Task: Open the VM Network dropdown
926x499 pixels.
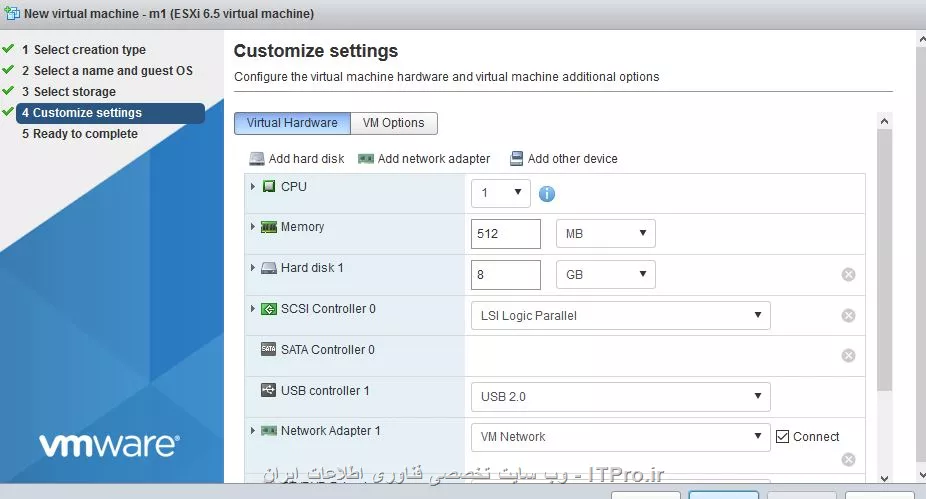Action: pyautogui.click(x=621, y=437)
